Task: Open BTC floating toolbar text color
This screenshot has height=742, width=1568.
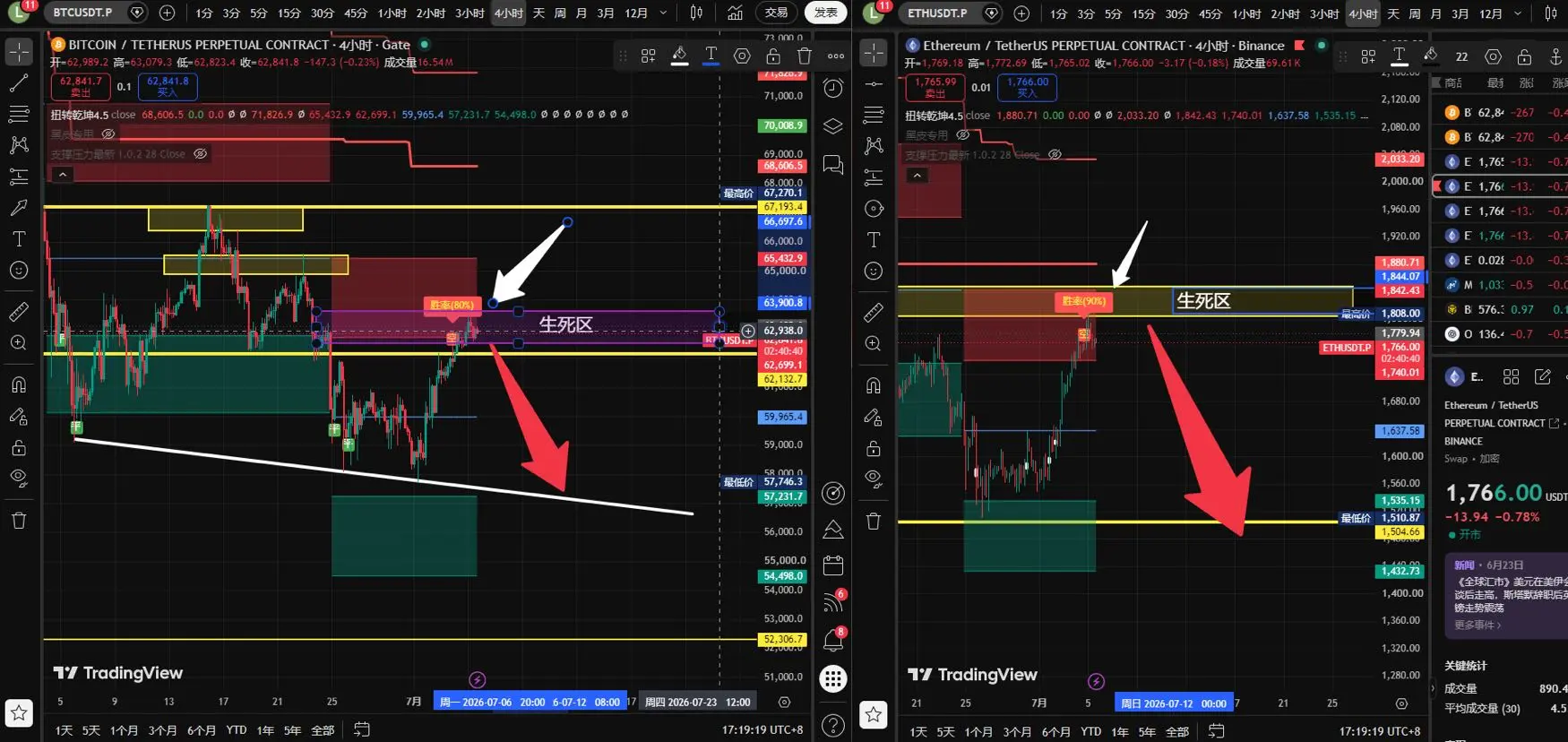Action: [711, 56]
